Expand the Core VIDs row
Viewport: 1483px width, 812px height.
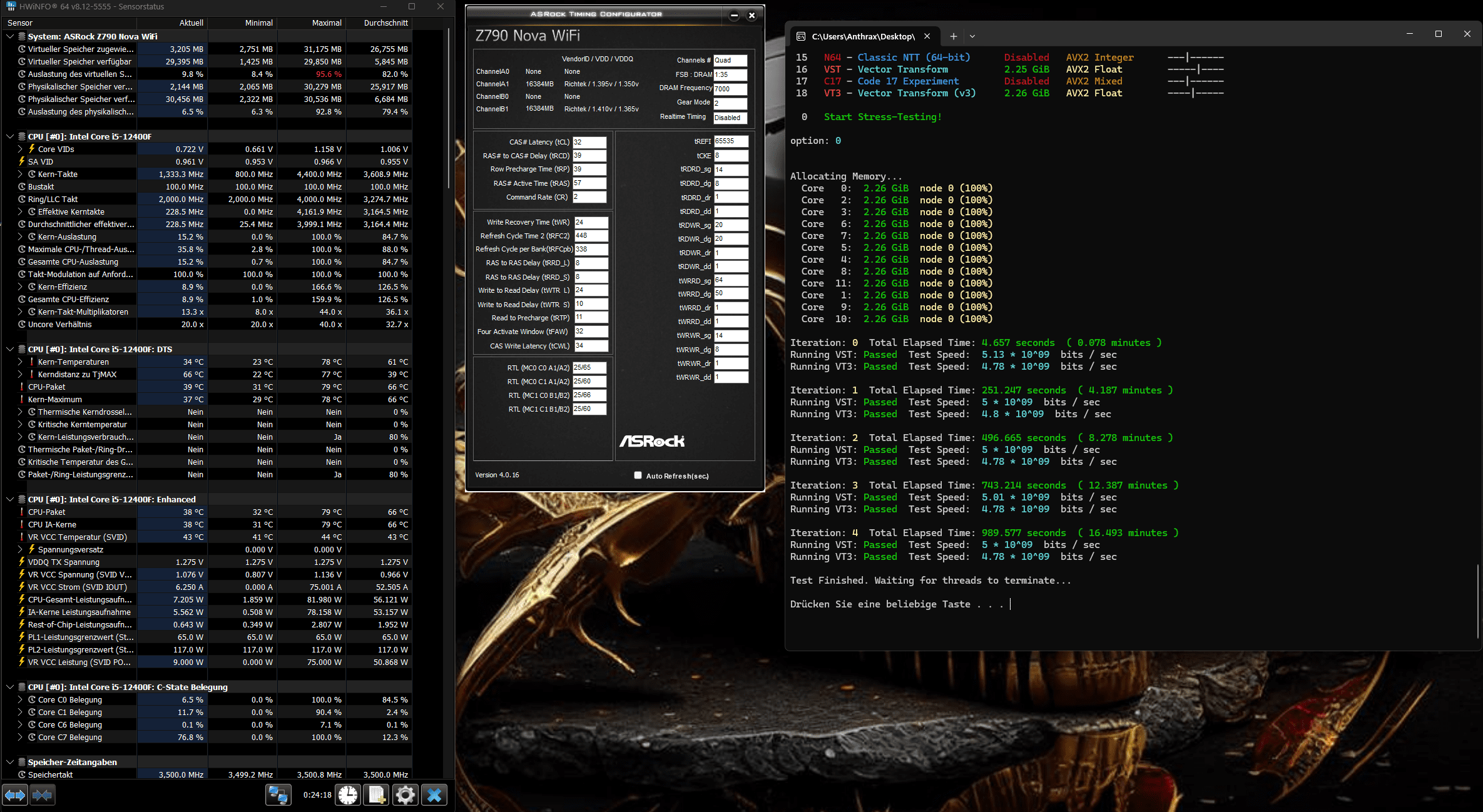(20, 149)
